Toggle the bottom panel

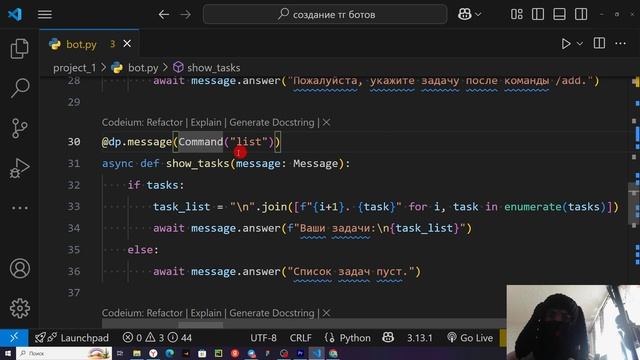point(559,14)
